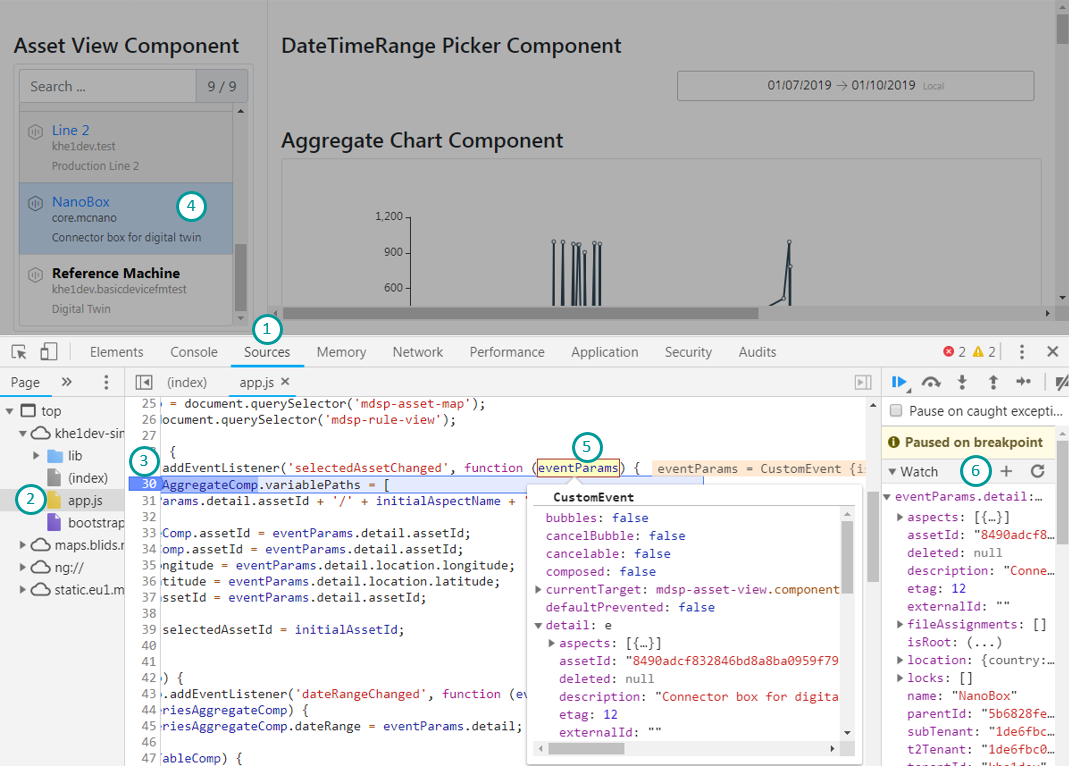Screen dimensions: 1069x766
Task: Click the Reference Machine asset icon
Action: (x=35, y=275)
